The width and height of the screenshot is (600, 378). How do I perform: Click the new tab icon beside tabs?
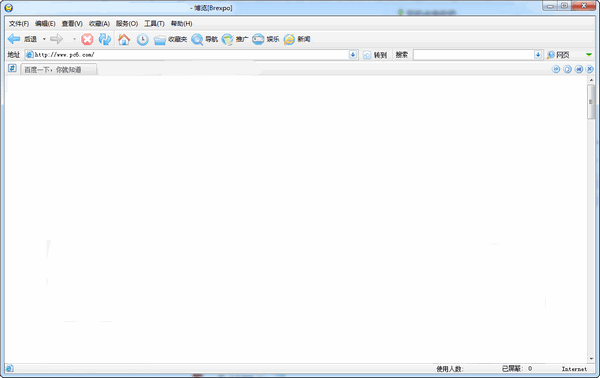(x=12, y=68)
